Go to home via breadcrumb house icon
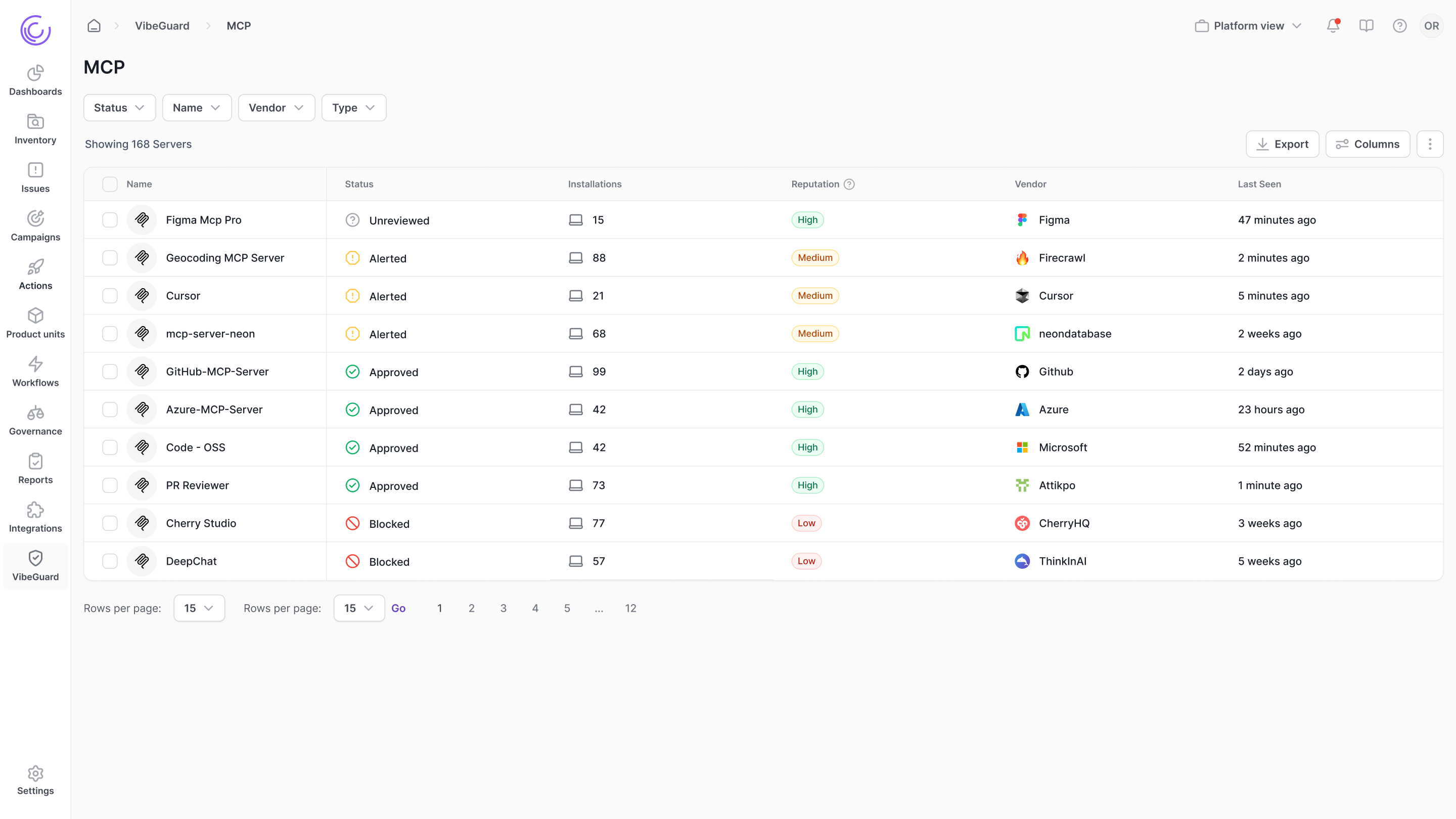The height and width of the screenshot is (819, 1456). [x=94, y=25]
